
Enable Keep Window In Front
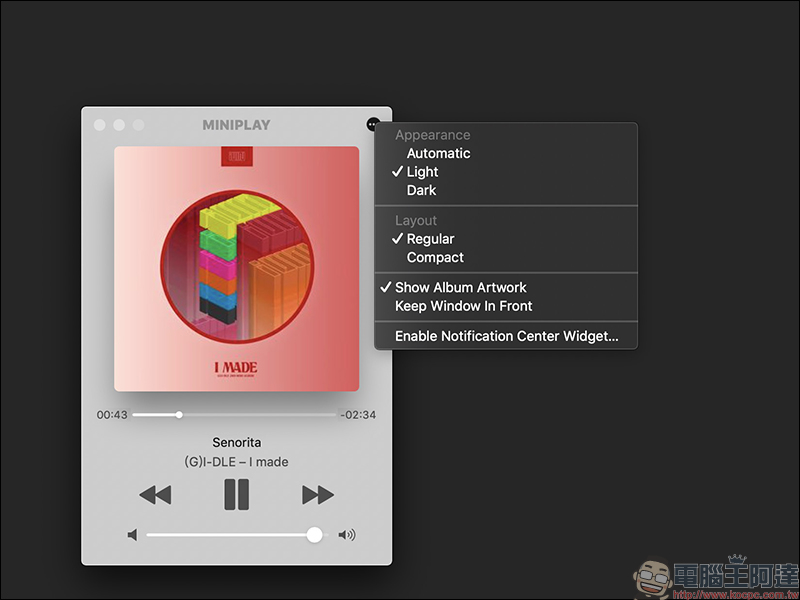click(x=506, y=306)
